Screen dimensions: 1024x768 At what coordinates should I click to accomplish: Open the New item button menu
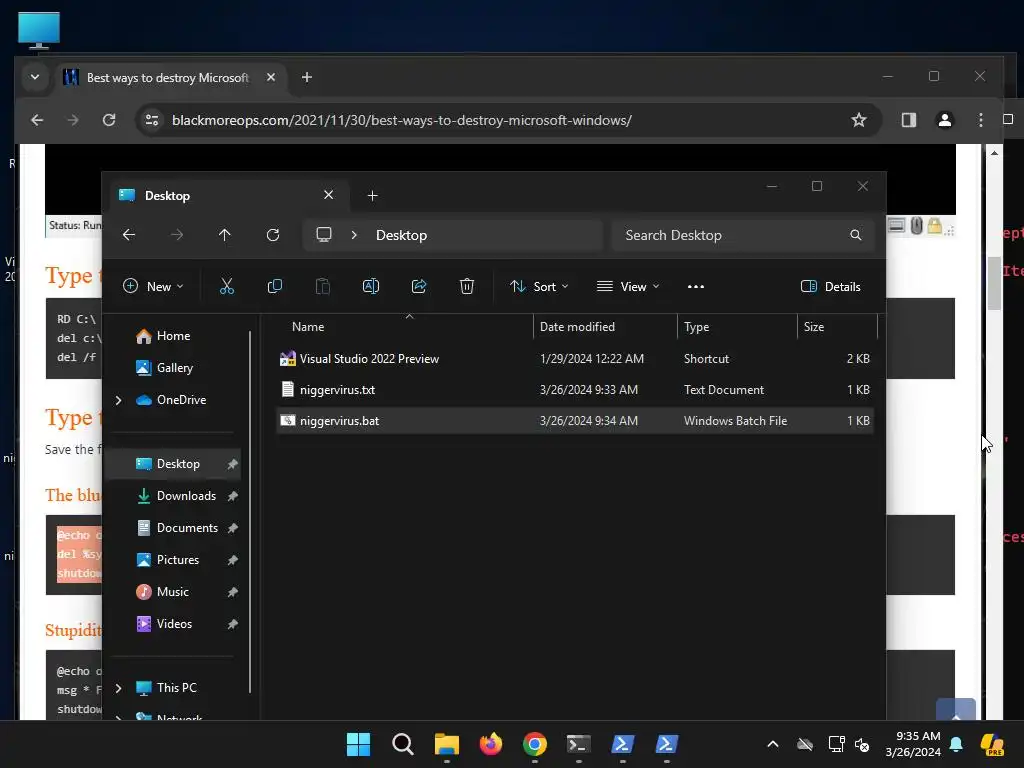[153, 287]
